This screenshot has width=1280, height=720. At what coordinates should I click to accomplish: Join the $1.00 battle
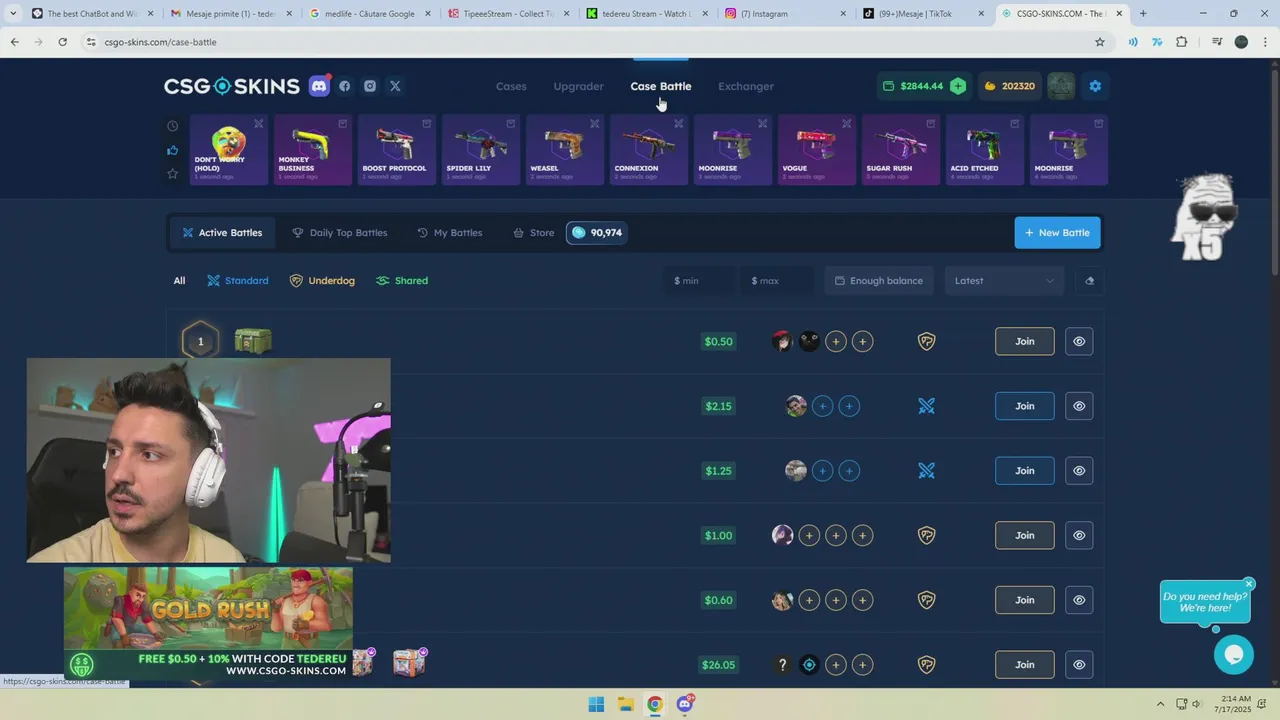(x=1025, y=535)
